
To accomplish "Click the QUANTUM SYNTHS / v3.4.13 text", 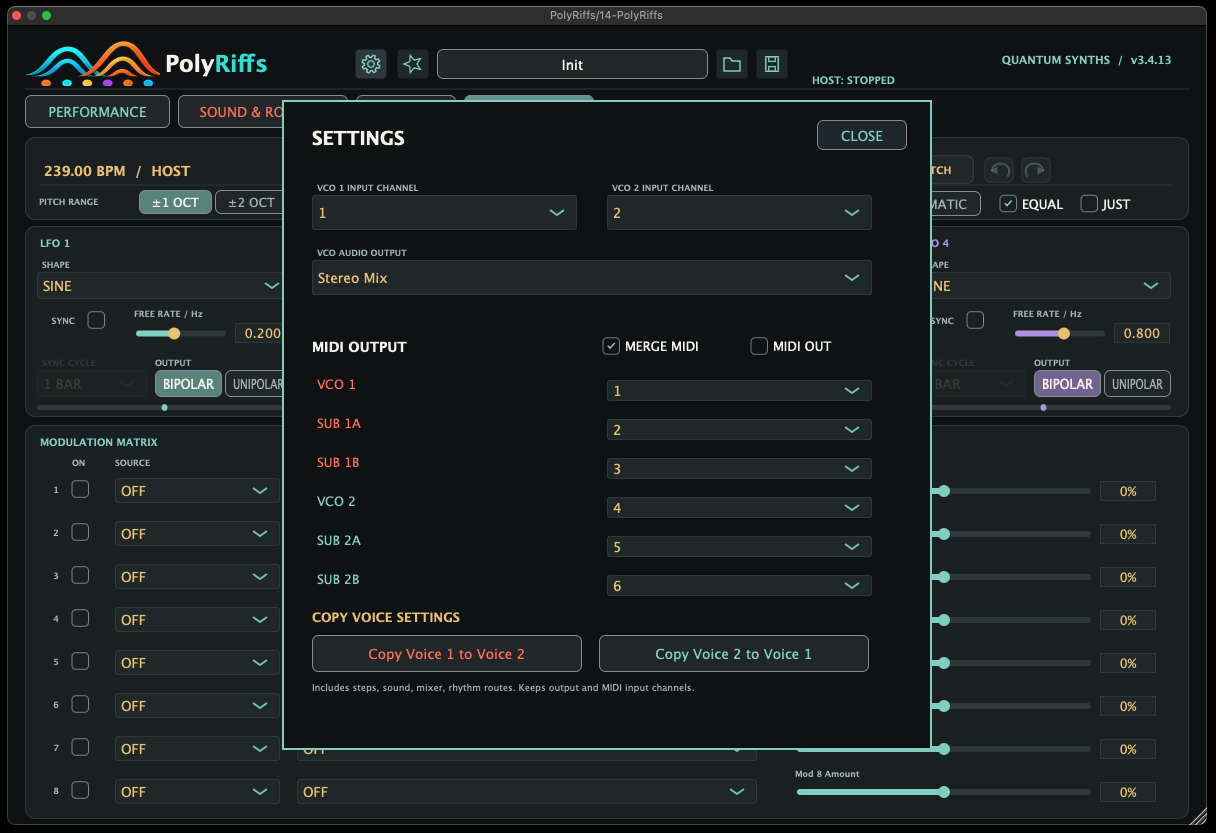I will 1087,60.
